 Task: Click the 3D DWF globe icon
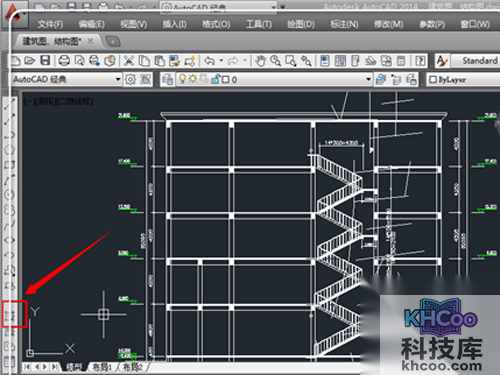coord(110,61)
